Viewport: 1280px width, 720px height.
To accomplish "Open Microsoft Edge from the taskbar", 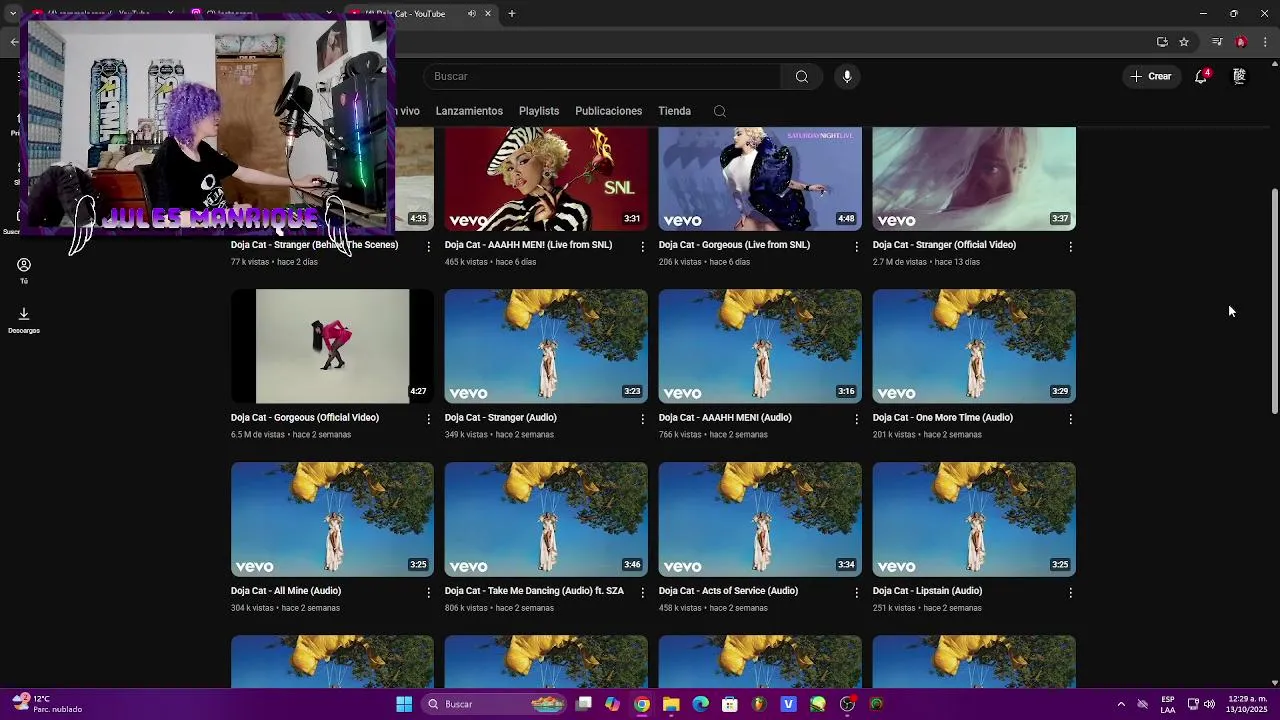I will (x=700, y=704).
